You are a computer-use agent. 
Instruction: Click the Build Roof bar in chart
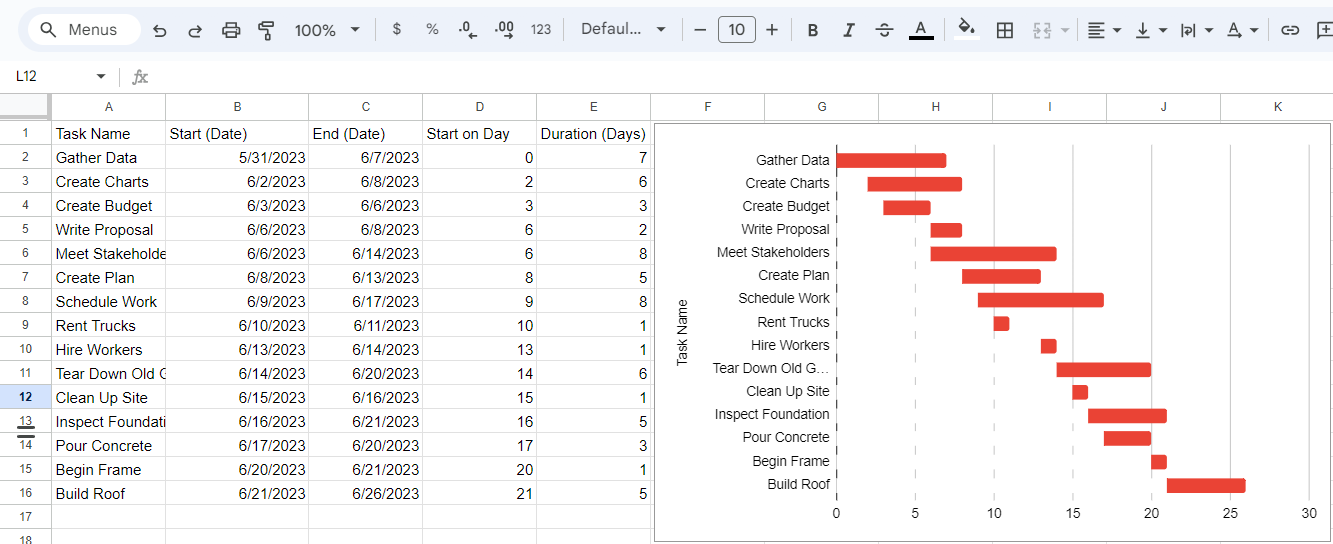1206,485
